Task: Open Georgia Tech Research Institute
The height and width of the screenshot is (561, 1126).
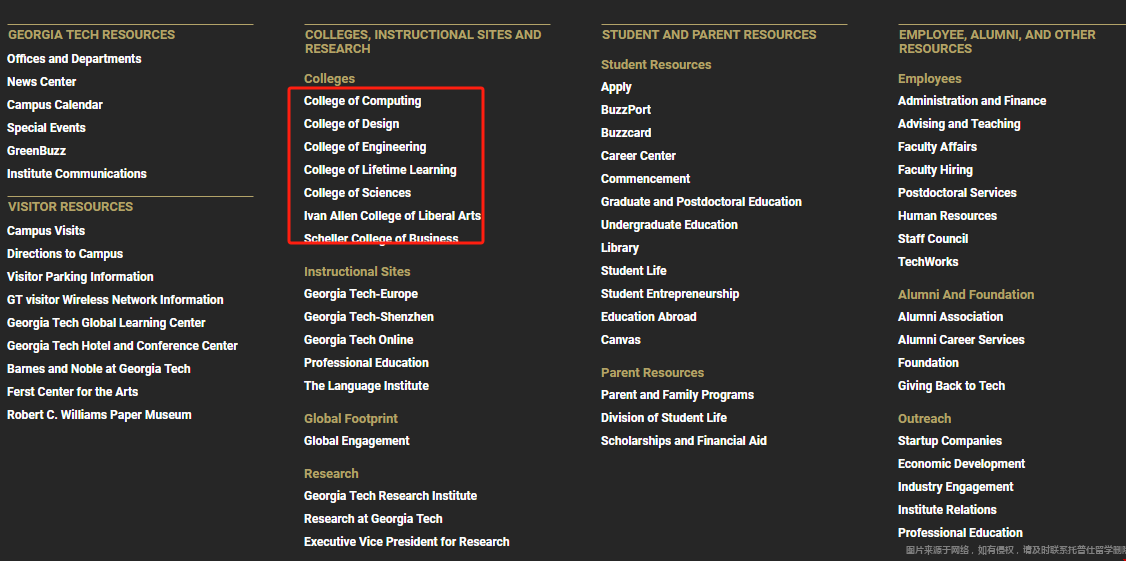Action: 390,496
